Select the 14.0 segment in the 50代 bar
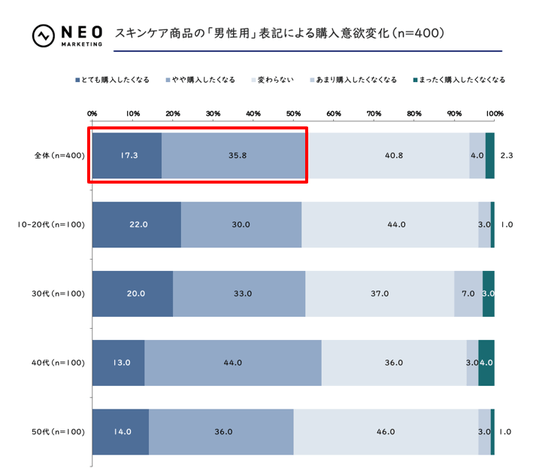Image resolution: width=536 pixels, height=468 pixels. 120,432
